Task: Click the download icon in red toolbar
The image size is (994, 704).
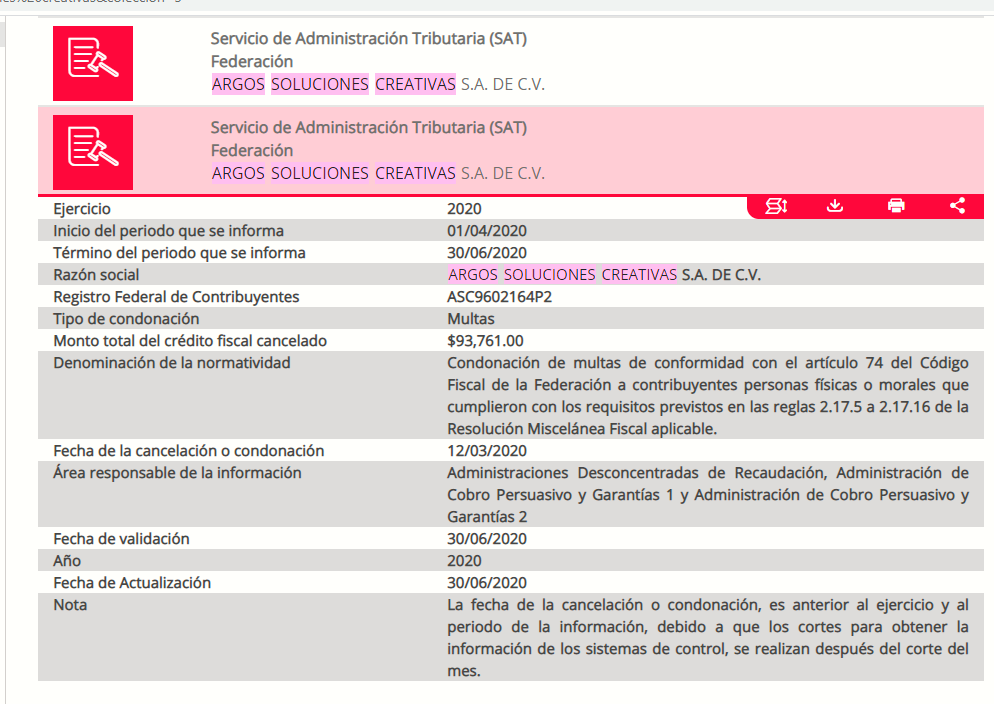Action: pos(835,206)
